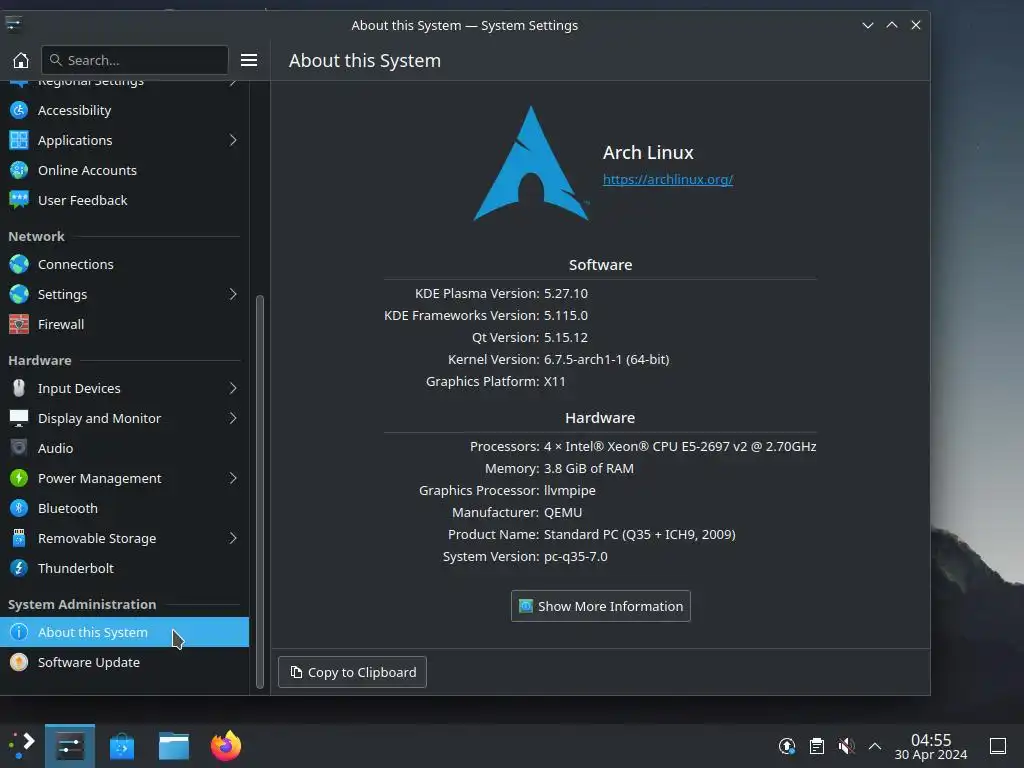Click the sidebar vertical scrollbar
This screenshot has height=768, width=1024.
[259, 491]
